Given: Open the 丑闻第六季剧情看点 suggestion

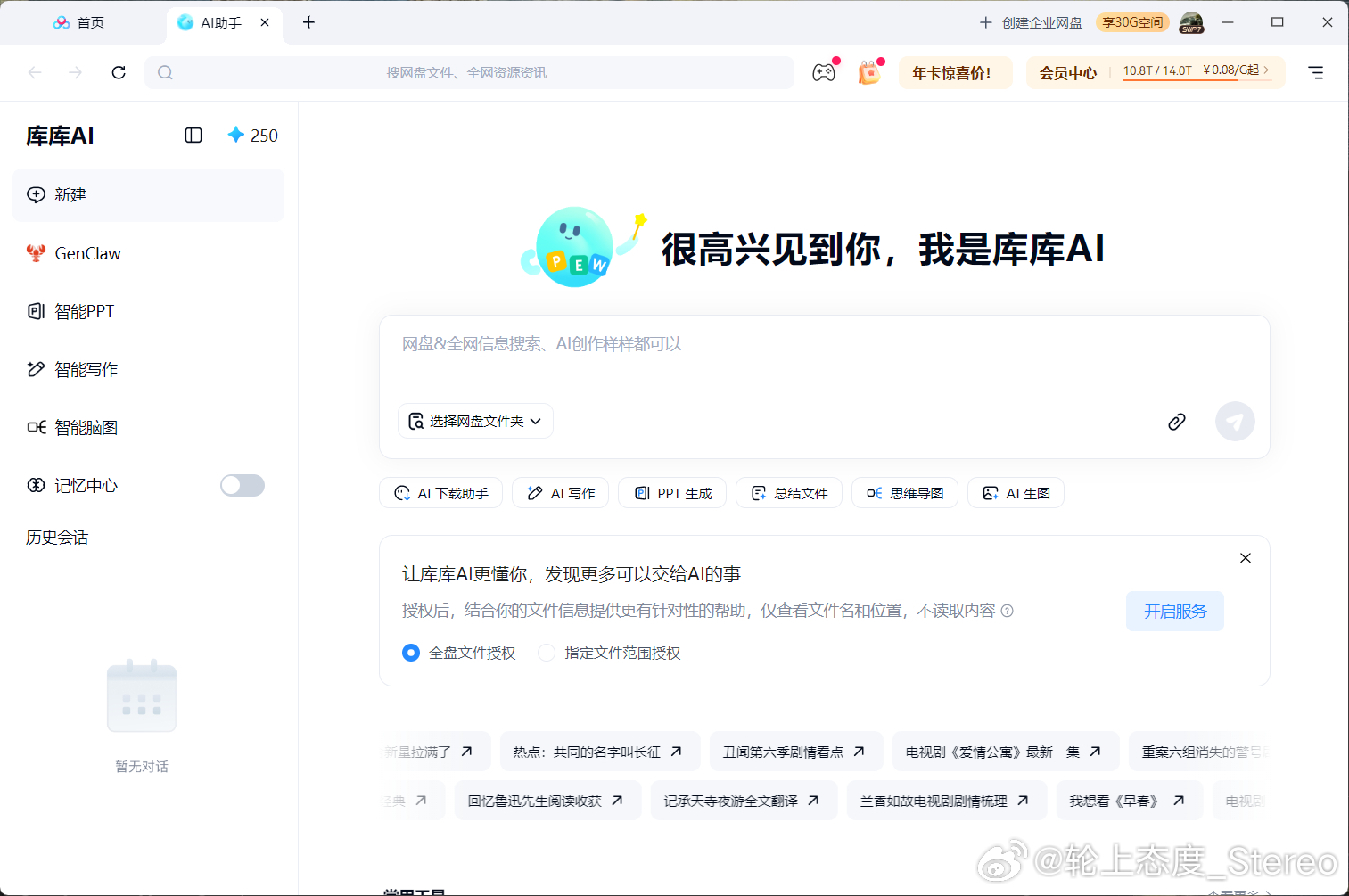Looking at the screenshot, I should click(x=796, y=752).
